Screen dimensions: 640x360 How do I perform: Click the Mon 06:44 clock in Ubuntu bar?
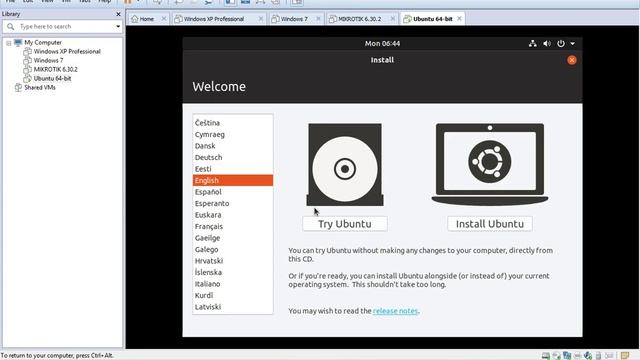click(x=382, y=43)
